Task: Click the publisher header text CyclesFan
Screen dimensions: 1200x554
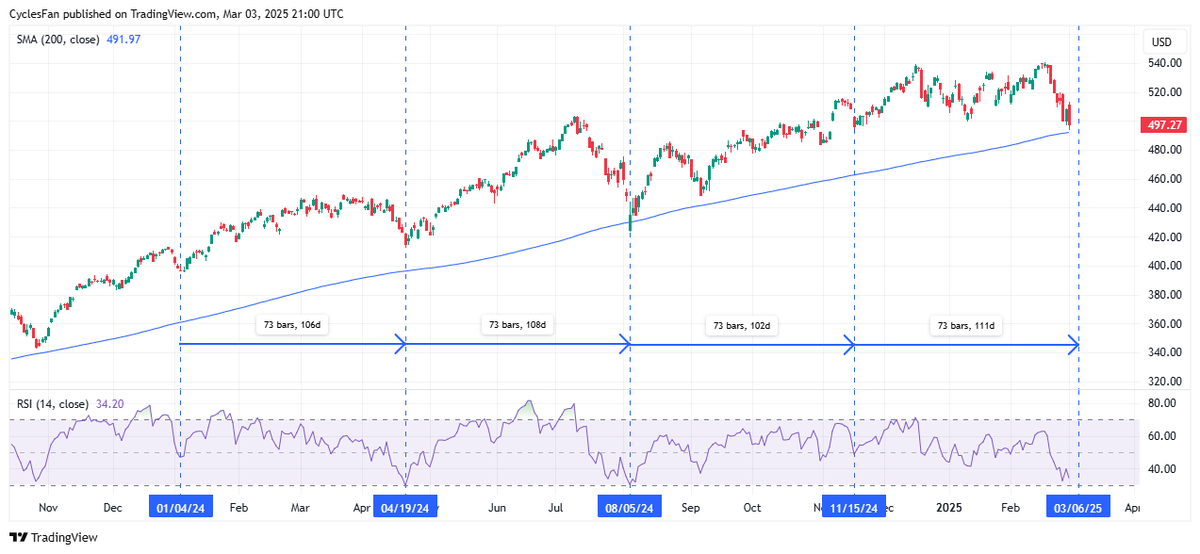Action: pyautogui.click(x=34, y=14)
